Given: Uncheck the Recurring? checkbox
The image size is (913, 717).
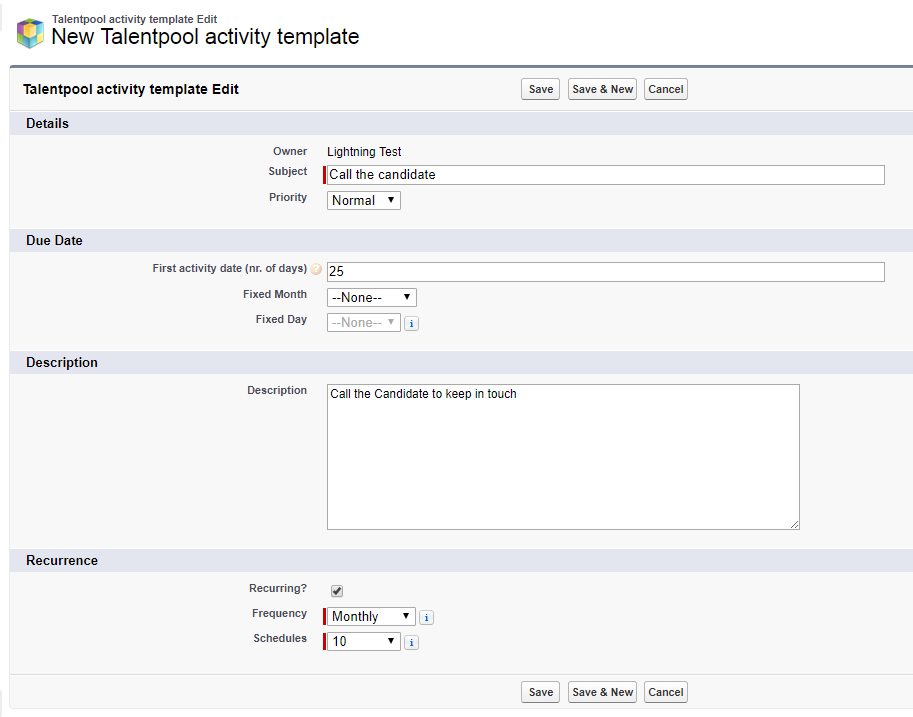Looking at the screenshot, I should tap(337, 591).
